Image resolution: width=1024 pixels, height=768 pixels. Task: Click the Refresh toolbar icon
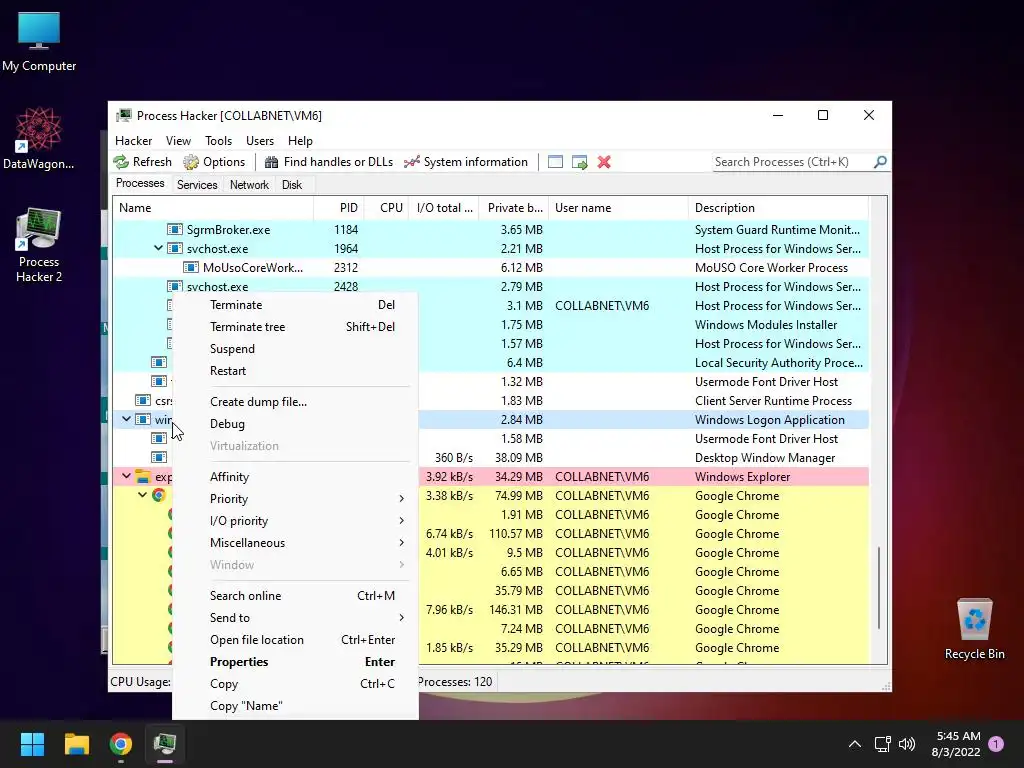pyautogui.click(x=121, y=162)
